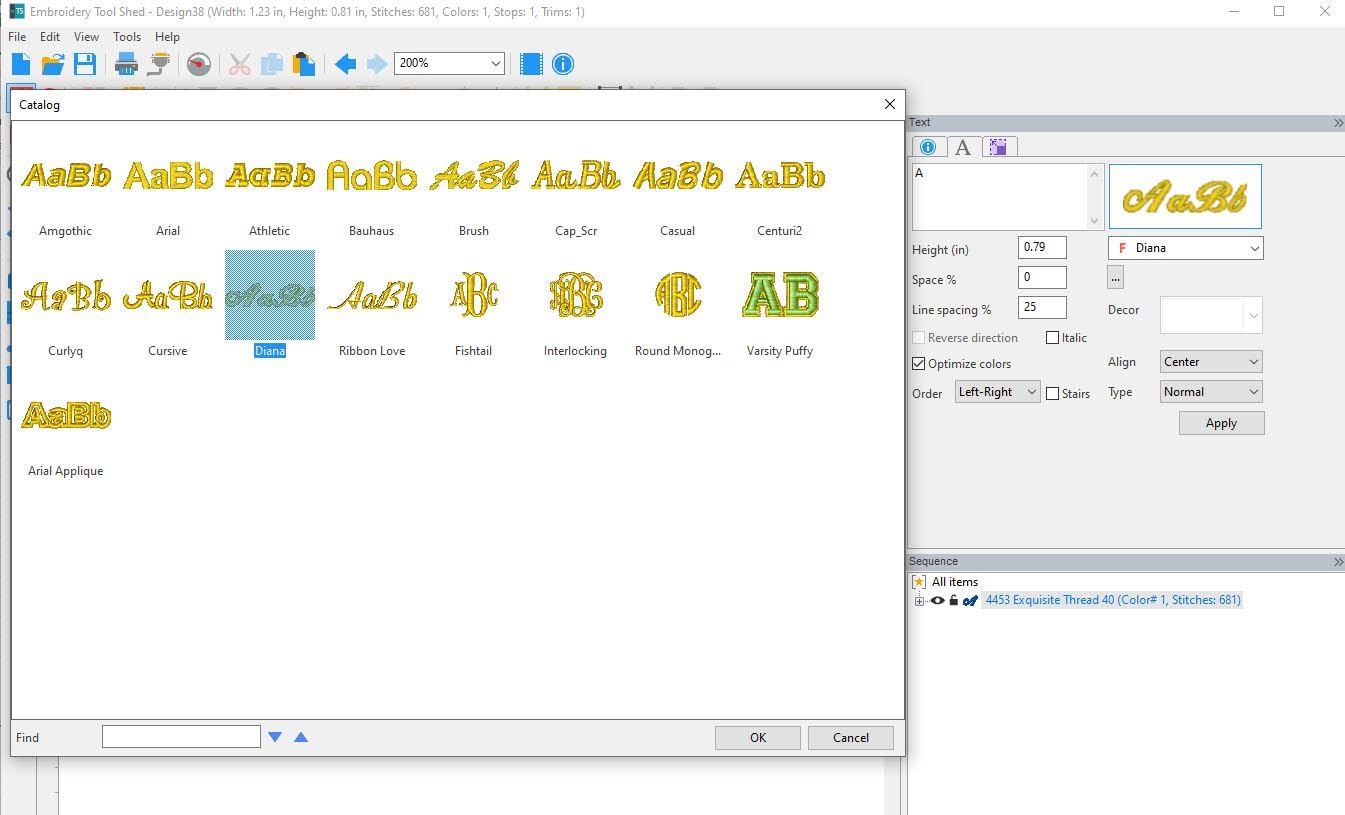Click OK in the Catalog dialog
This screenshot has height=815, width=1345.
(x=757, y=737)
